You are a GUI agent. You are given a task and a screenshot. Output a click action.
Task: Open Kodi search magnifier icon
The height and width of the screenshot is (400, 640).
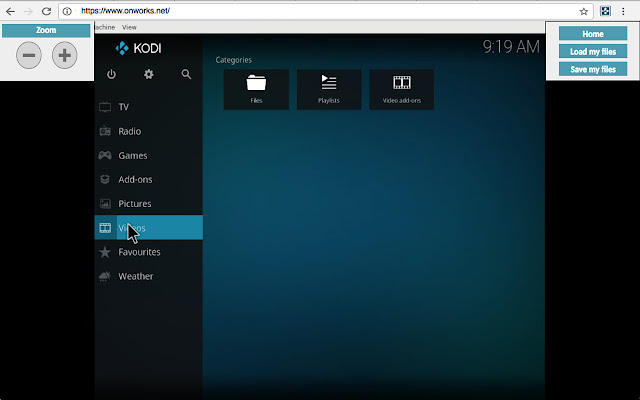[x=186, y=74]
